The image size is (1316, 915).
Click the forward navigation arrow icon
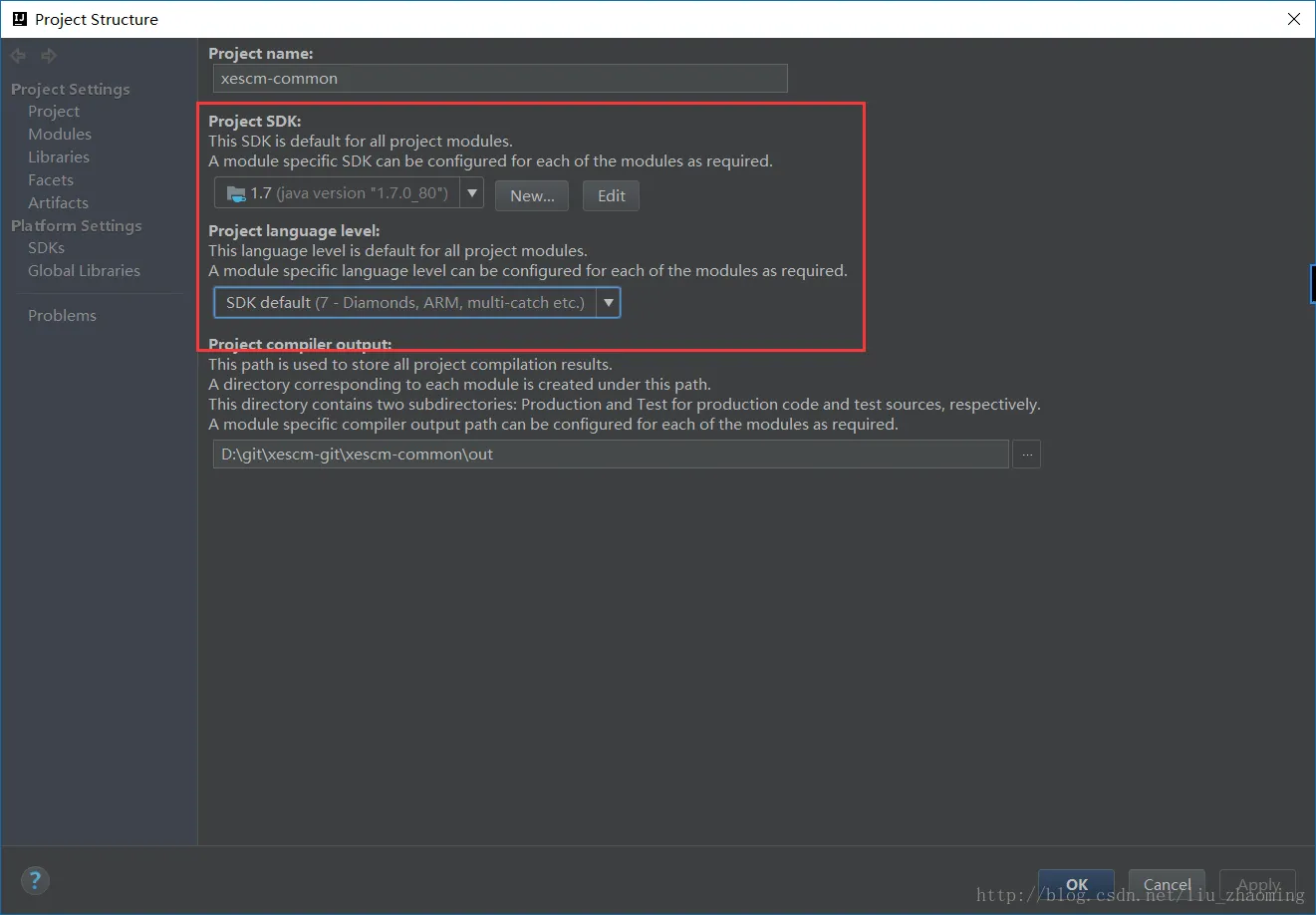point(49,56)
